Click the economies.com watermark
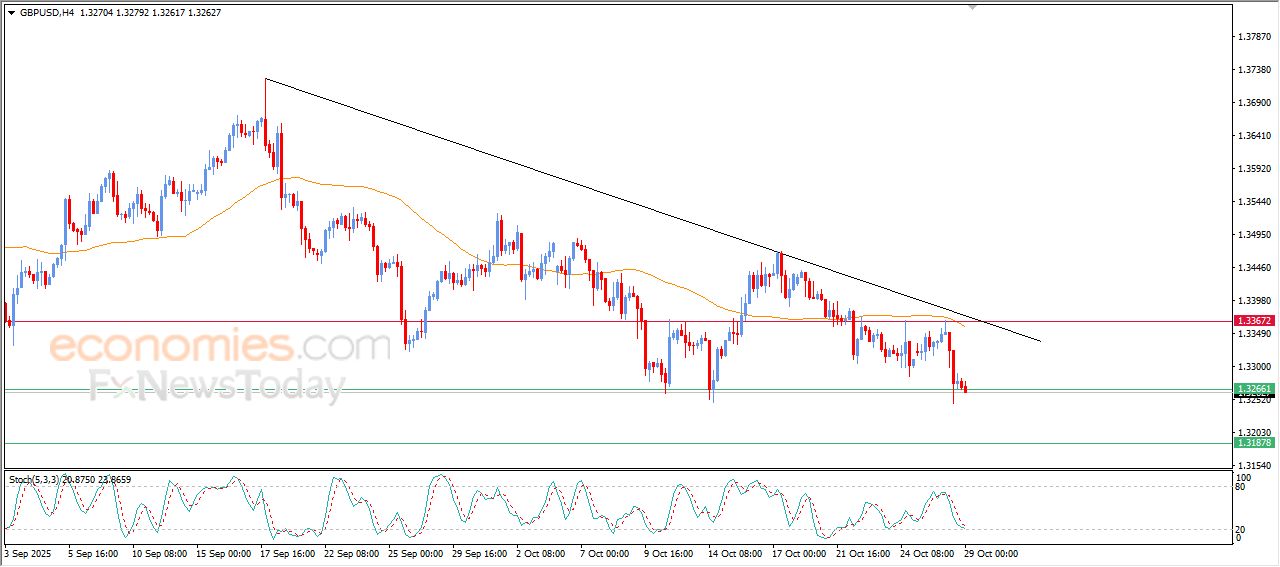This screenshot has width=1280, height=567. tap(218, 347)
